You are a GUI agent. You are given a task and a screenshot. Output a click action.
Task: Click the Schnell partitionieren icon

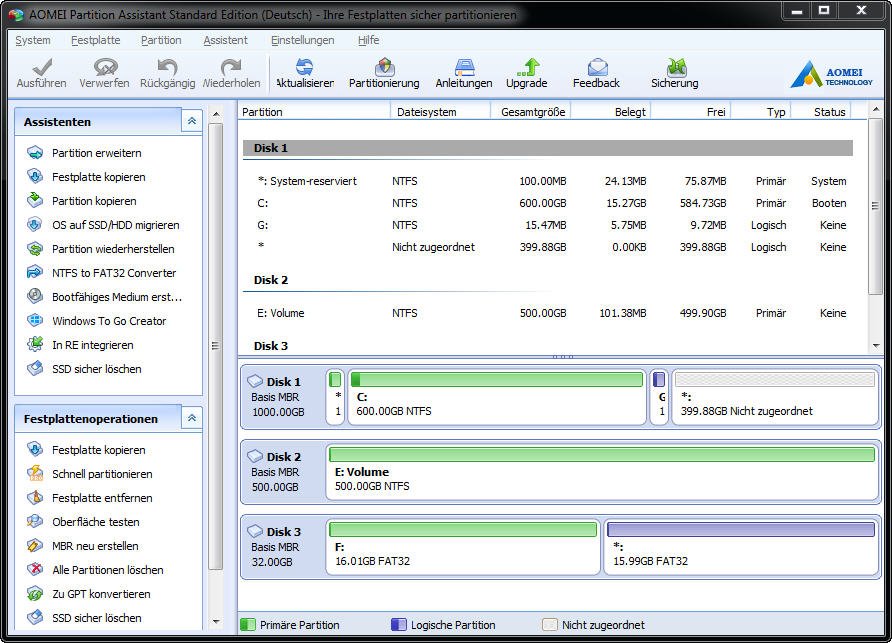[35, 473]
